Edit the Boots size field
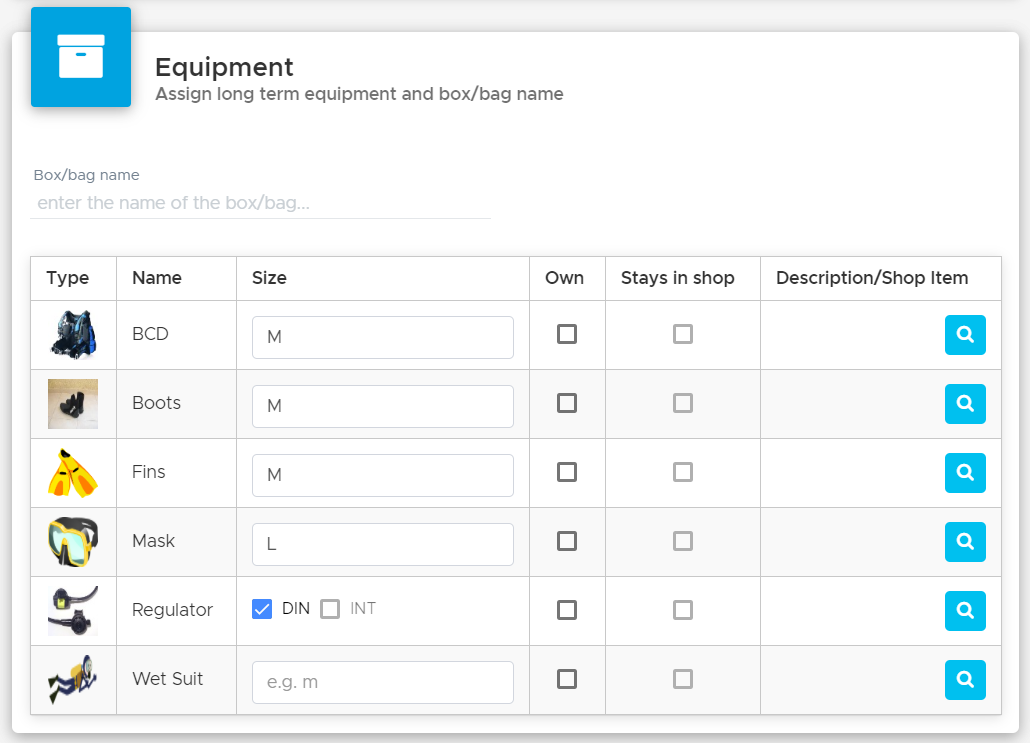The width and height of the screenshot is (1030, 743). click(383, 407)
